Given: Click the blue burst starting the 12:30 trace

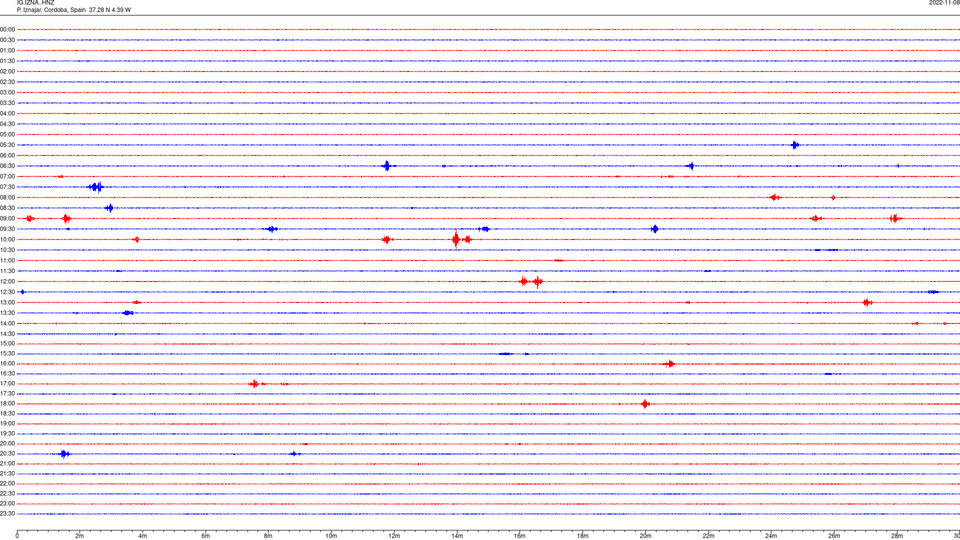Looking at the screenshot, I should (23, 292).
